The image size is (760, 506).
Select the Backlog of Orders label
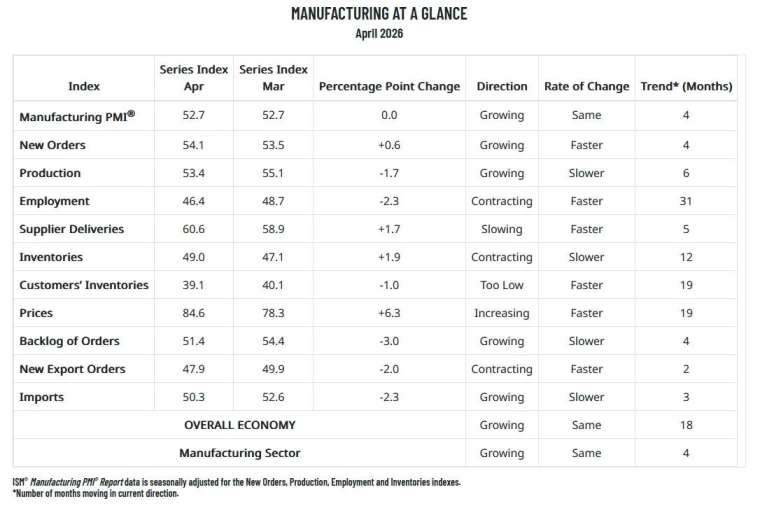(69, 341)
